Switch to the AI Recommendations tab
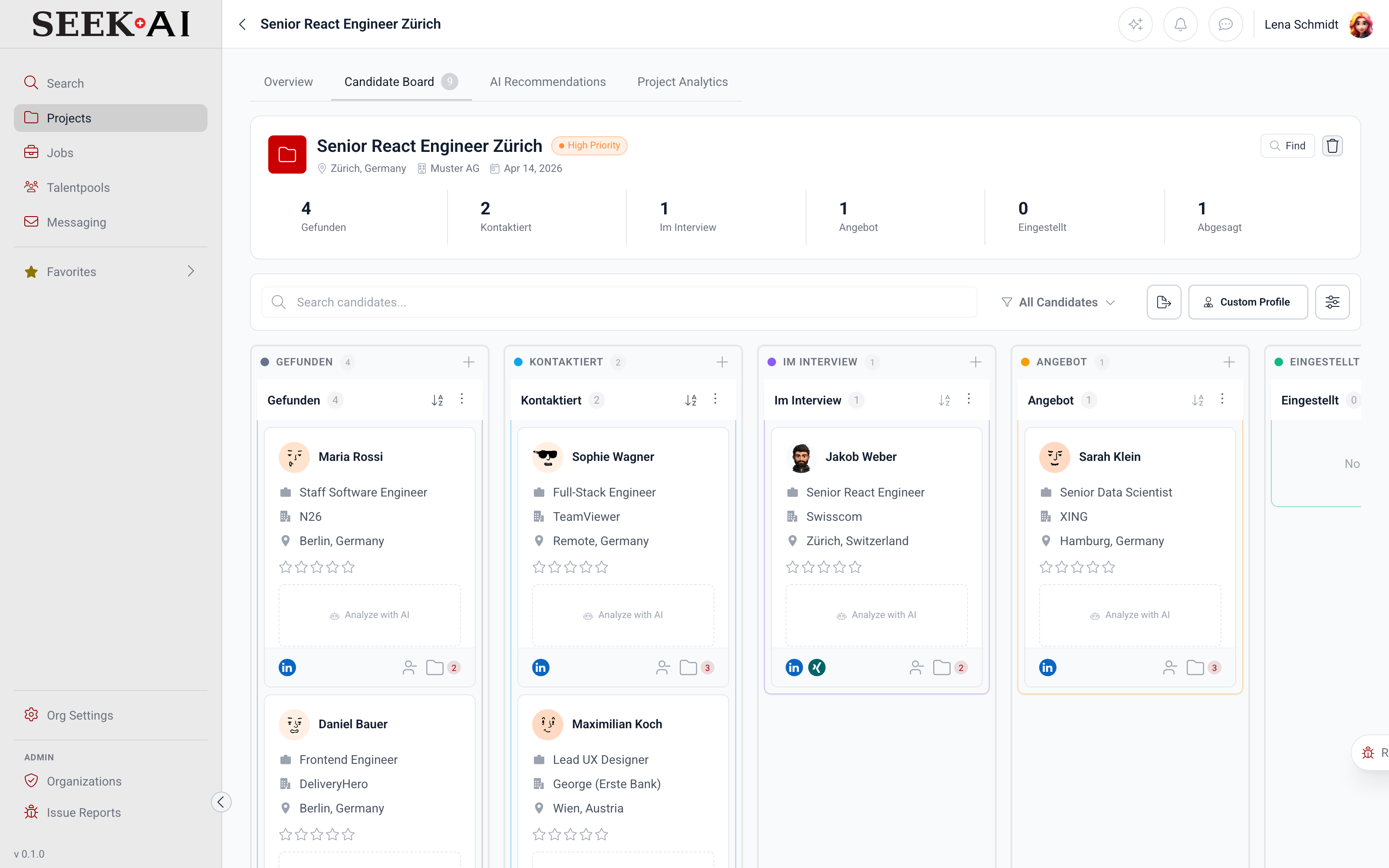Image resolution: width=1389 pixels, height=868 pixels. point(547,82)
